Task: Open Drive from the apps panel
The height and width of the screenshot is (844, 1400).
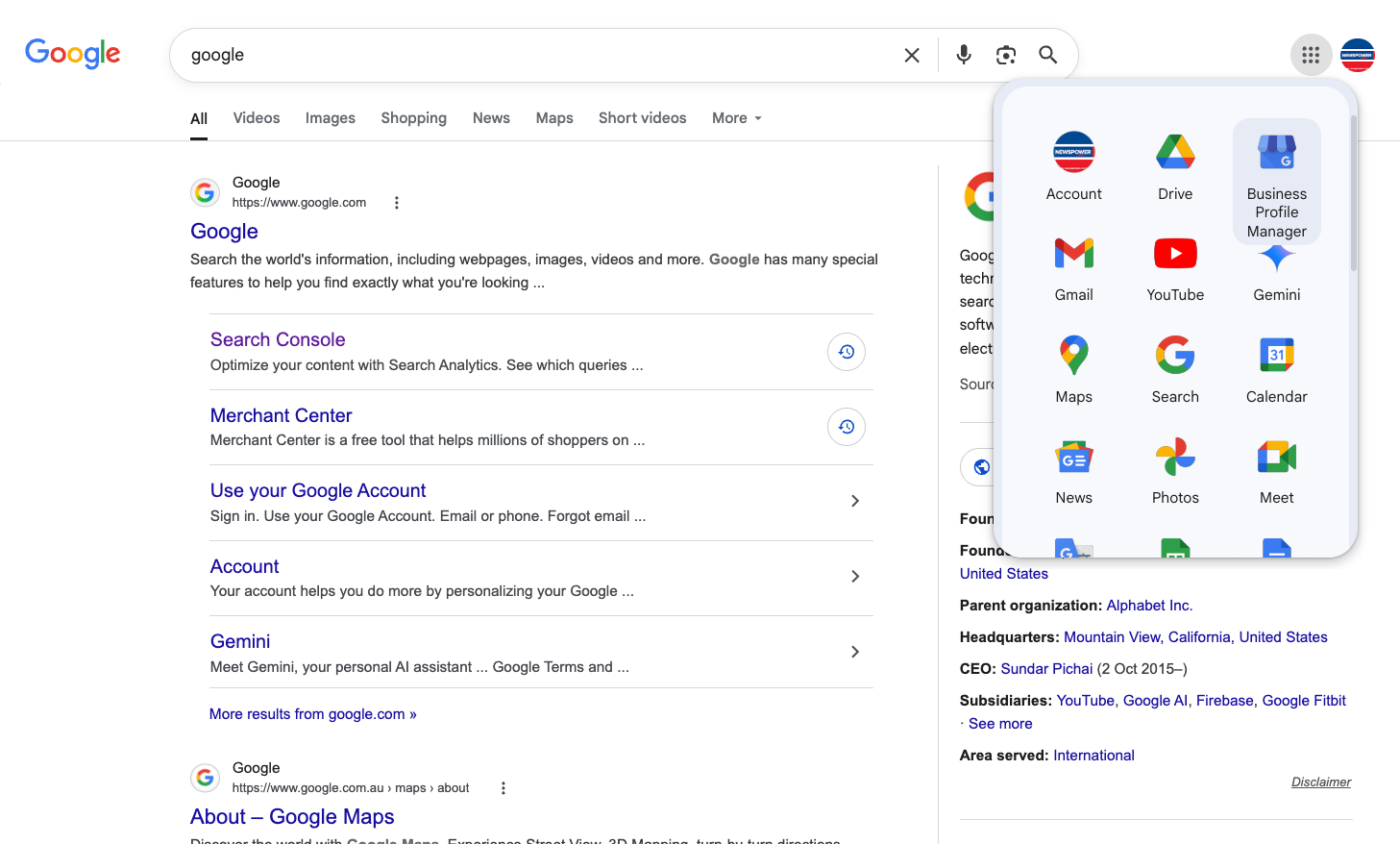Action: (x=1175, y=167)
